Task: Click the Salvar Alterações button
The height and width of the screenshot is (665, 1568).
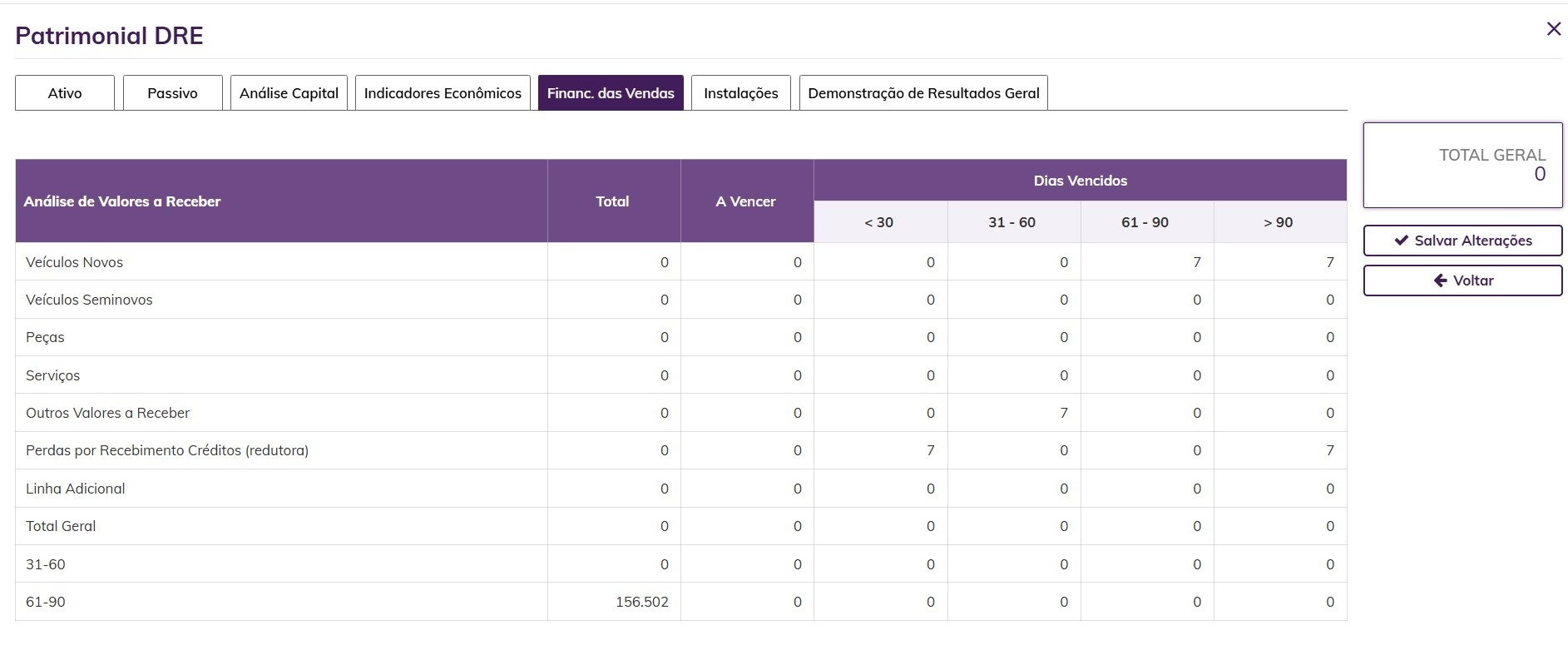Action: pyautogui.click(x=1462, y=241)
